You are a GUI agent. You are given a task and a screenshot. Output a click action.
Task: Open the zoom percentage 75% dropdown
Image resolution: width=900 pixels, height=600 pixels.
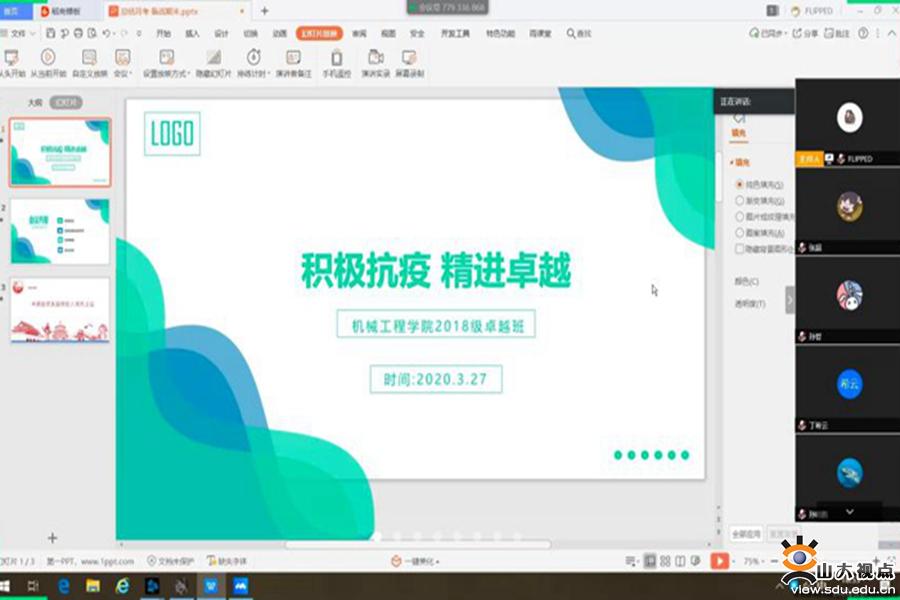(x=752, y=562)
